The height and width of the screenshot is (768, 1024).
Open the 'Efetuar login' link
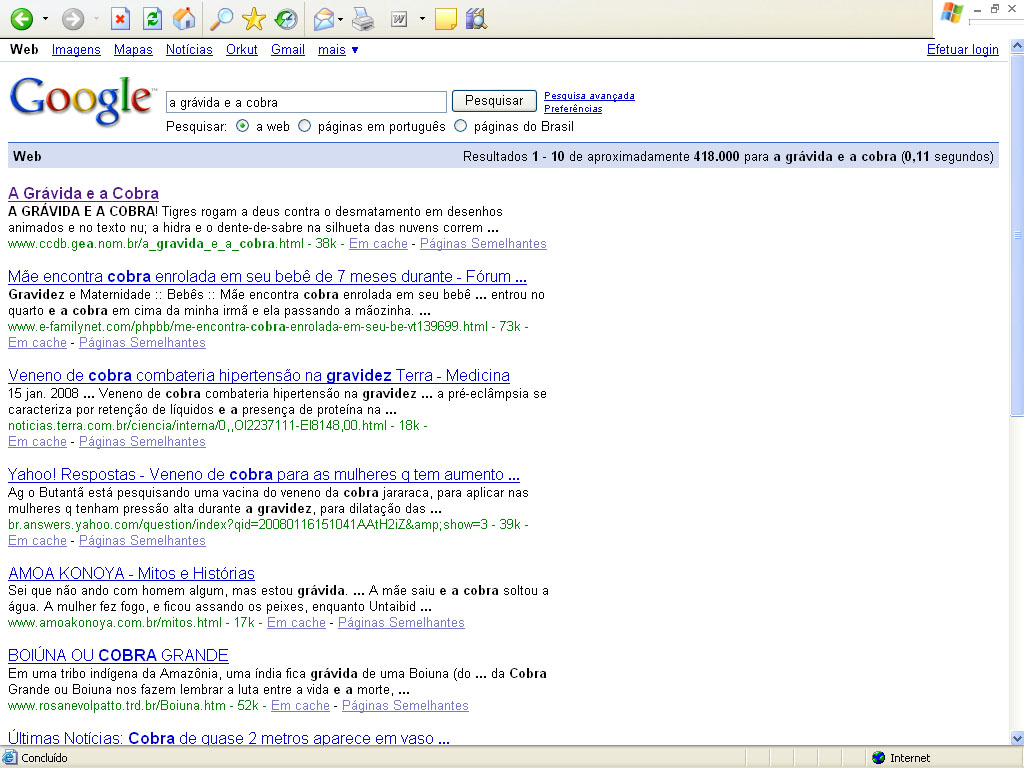pos(962,49)
